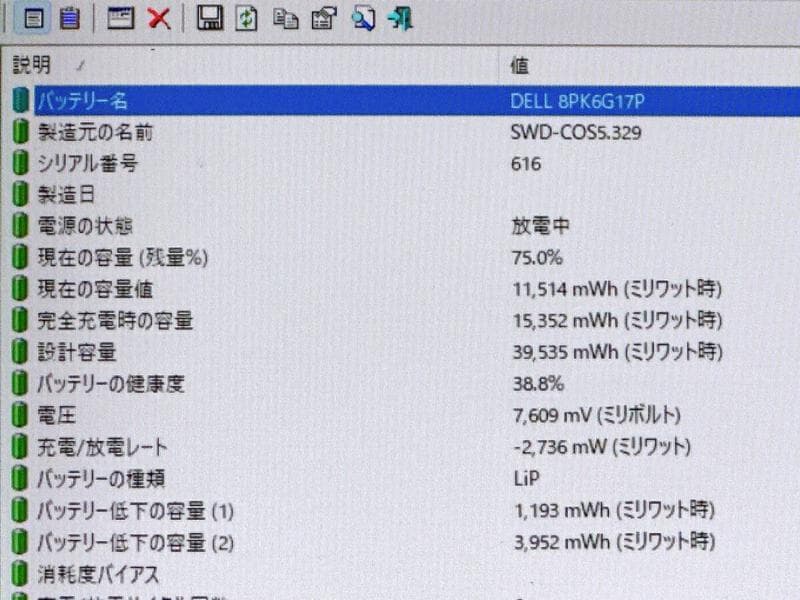The width and height of the screenshot is (800, 600).
Task: Select the battery information view mode icon
Action: click(x=33, y=18)
